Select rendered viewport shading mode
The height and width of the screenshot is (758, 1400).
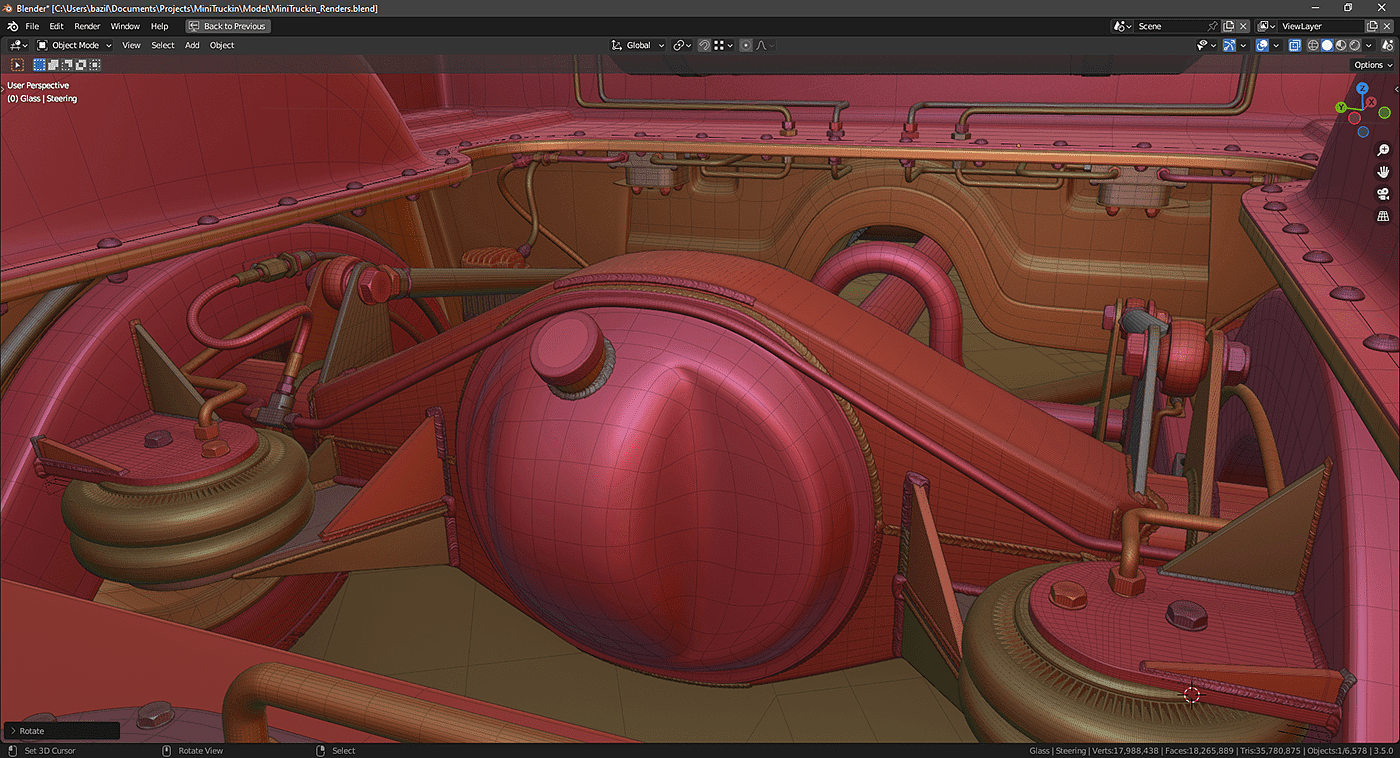click(x=1355, y=45)
